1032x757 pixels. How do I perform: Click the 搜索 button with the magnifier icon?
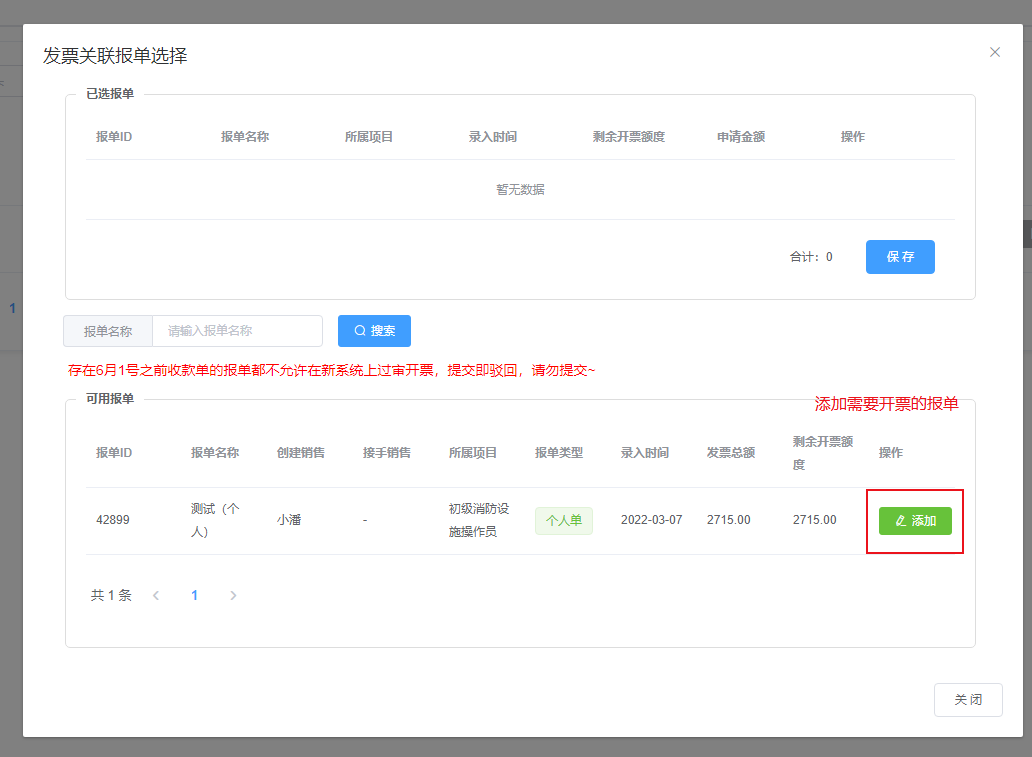[x=374, y=331]
